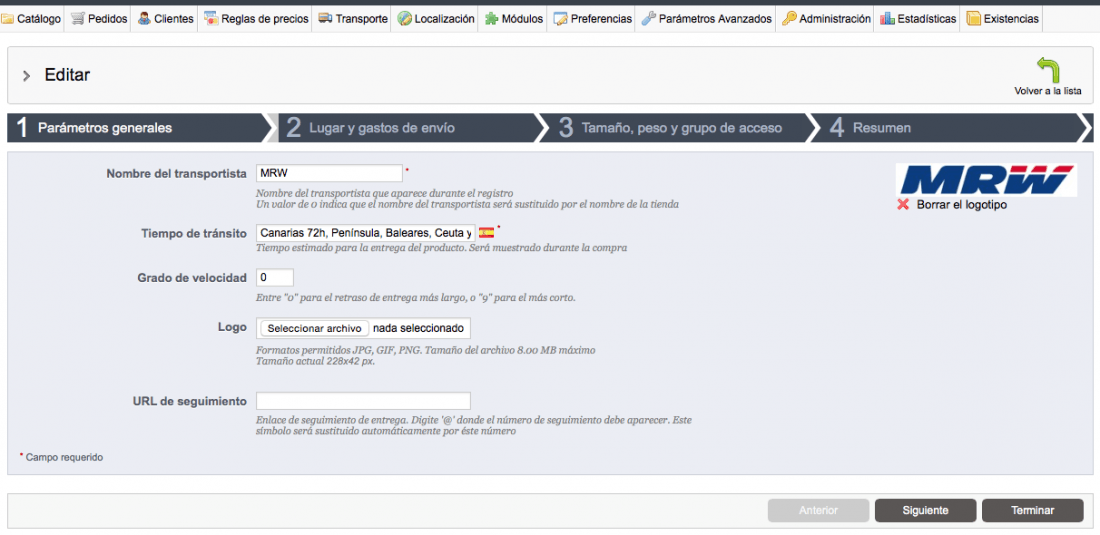Click the MRW logo image

[x=986, y=180]
